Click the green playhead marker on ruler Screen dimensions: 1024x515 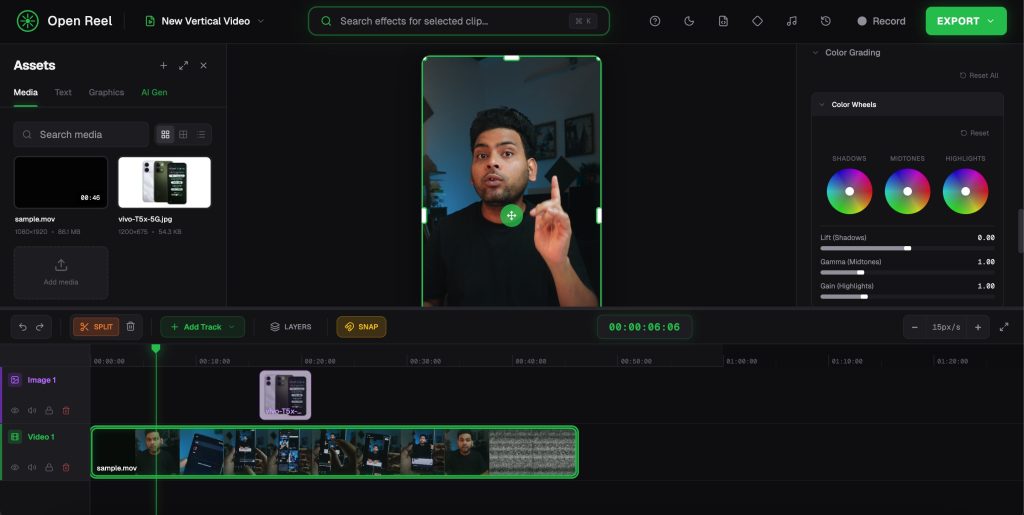pos(155,349)
